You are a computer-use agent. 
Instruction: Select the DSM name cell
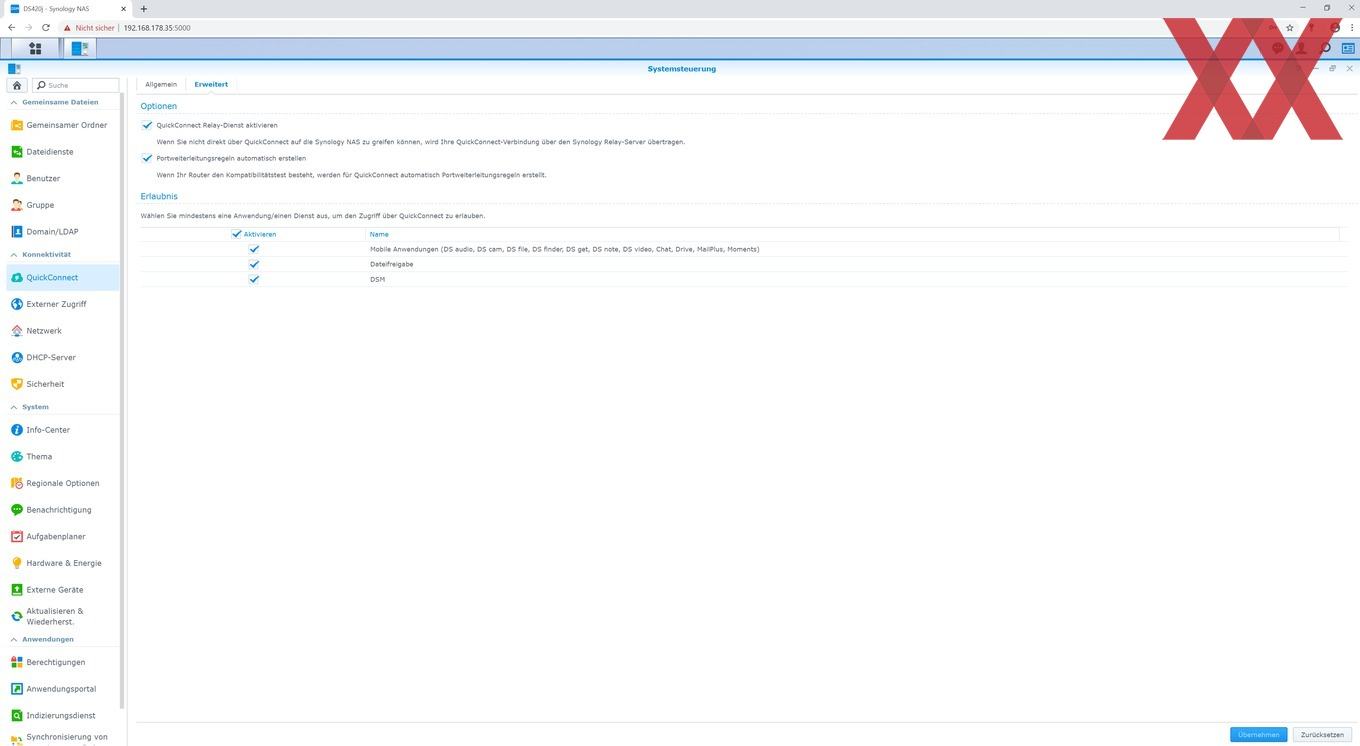click(377, 279)
